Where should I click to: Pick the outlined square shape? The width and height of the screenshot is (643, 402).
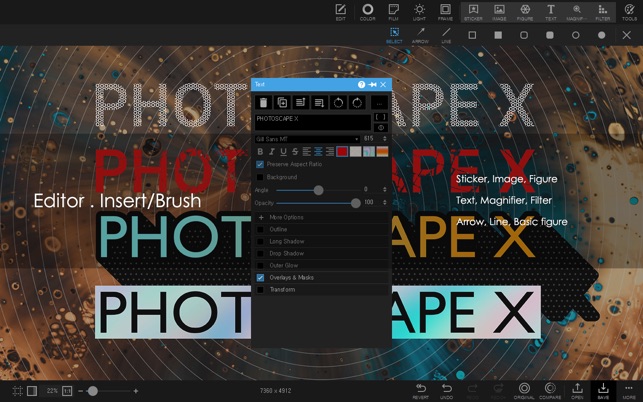coord(472,35)
